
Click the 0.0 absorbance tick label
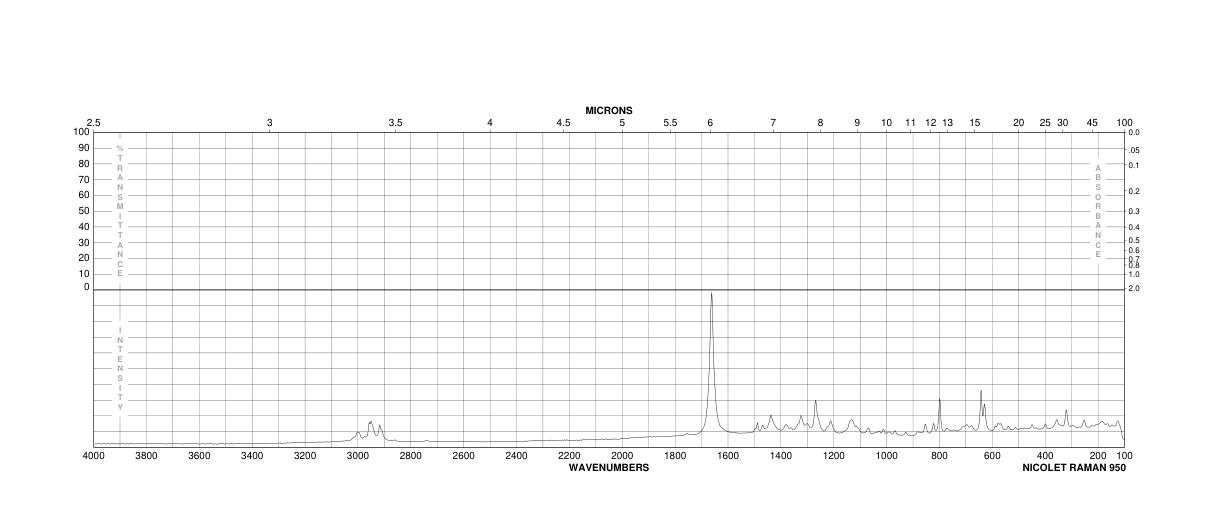click(1133, 132)
